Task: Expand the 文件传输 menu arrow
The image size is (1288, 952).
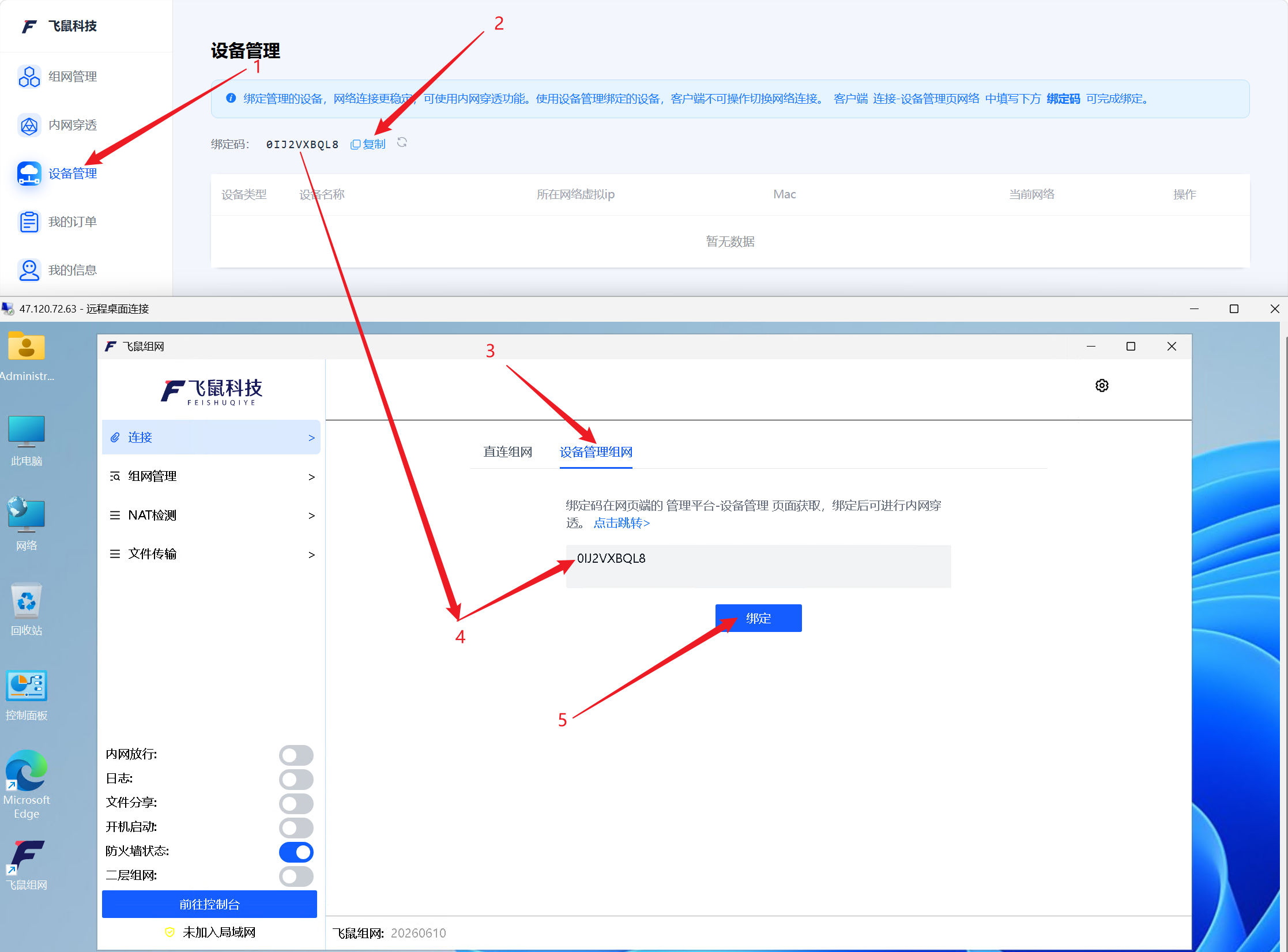Action: point(311,555)
